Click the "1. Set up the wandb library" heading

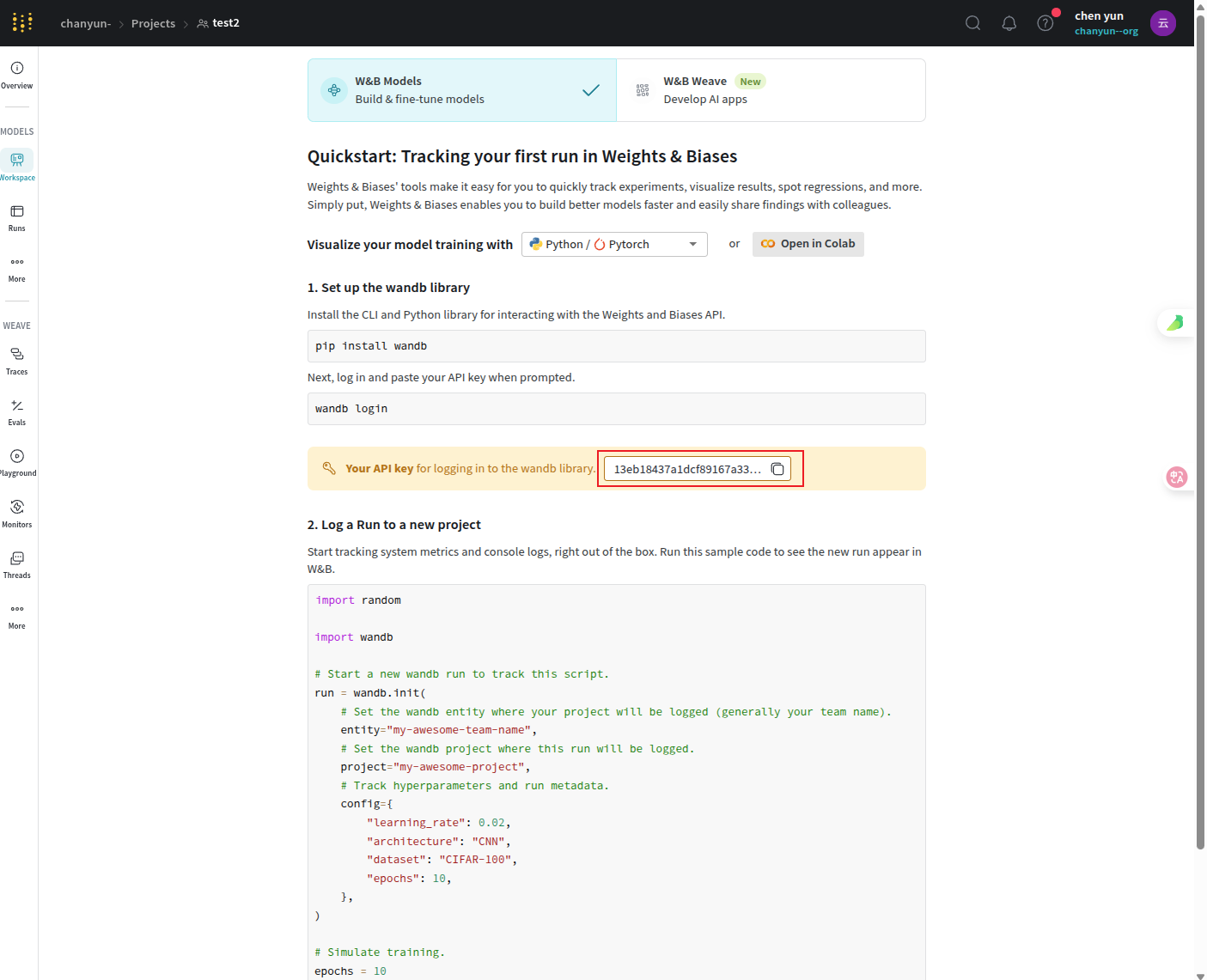pos(388,288)
